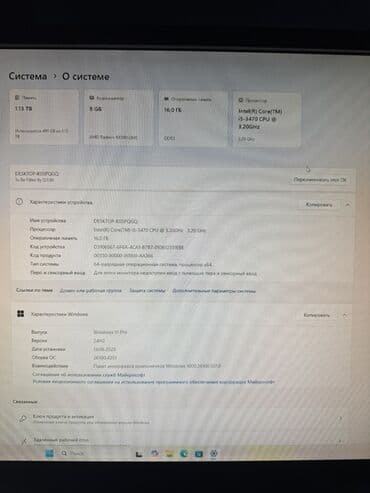This screenshot has height=493, width=370.
Task: Copy Windows specifications with Копировать
Action: coord(316,315)
